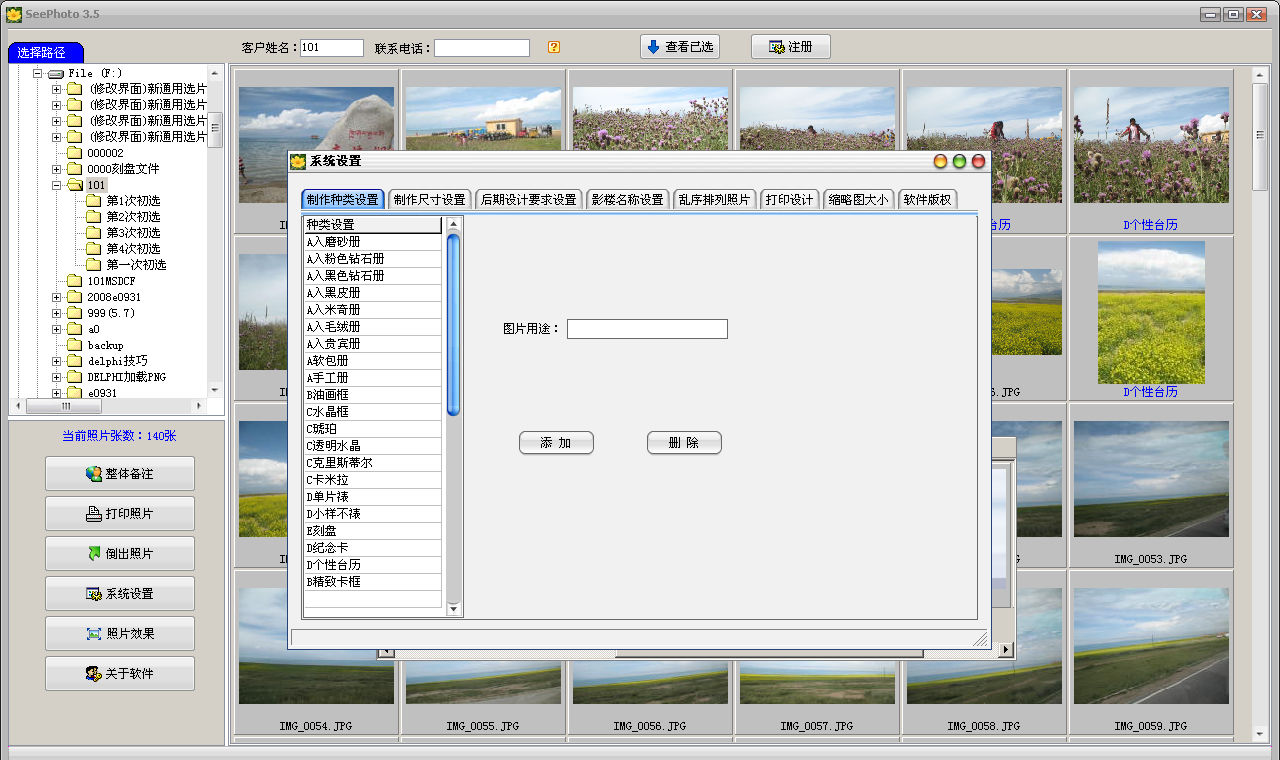Screen dimensions: 1280x760
Task: Select the 第1次初选 subfolder
Action: tap(133, 201)
